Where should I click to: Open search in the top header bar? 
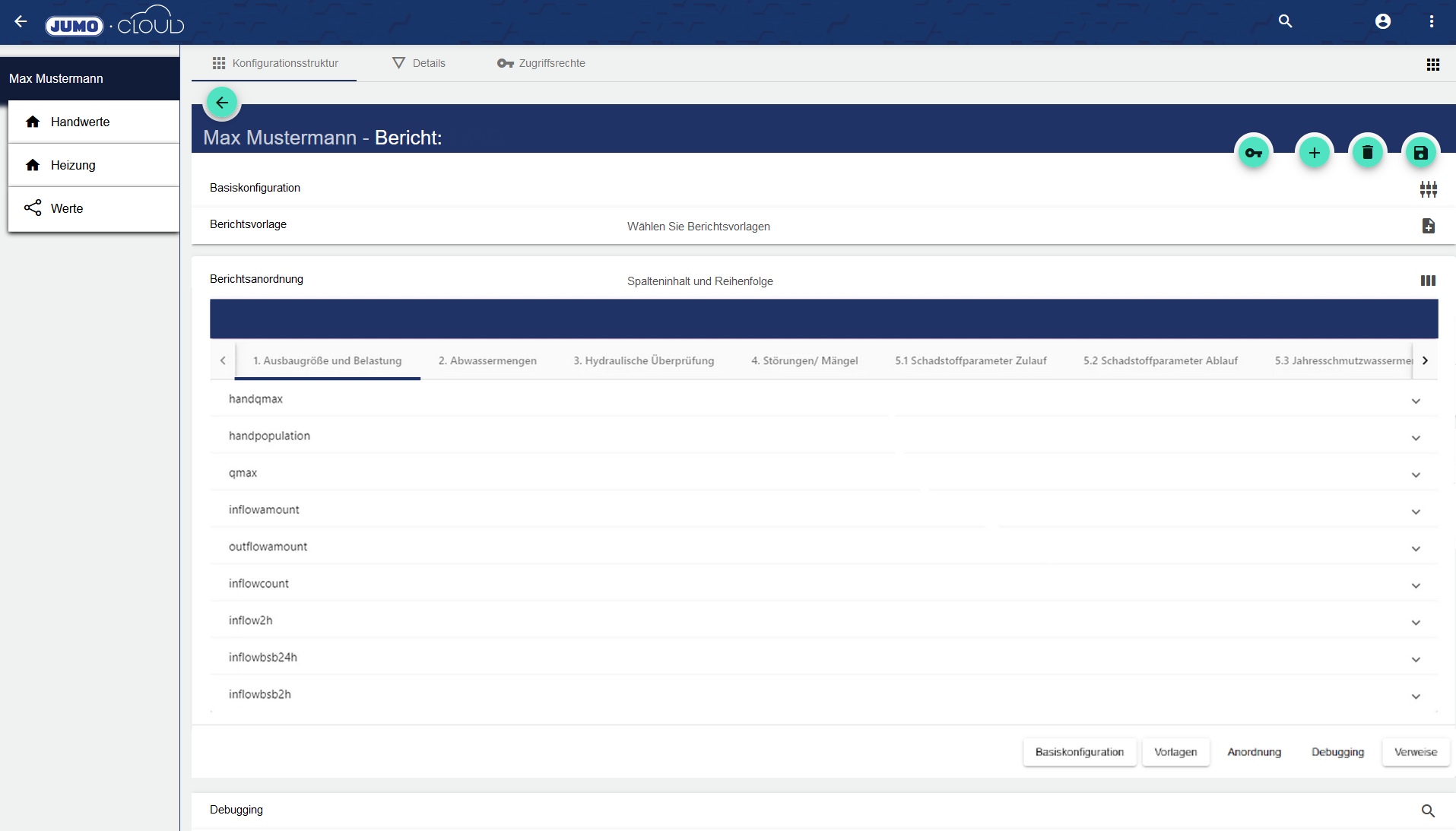1285,21
